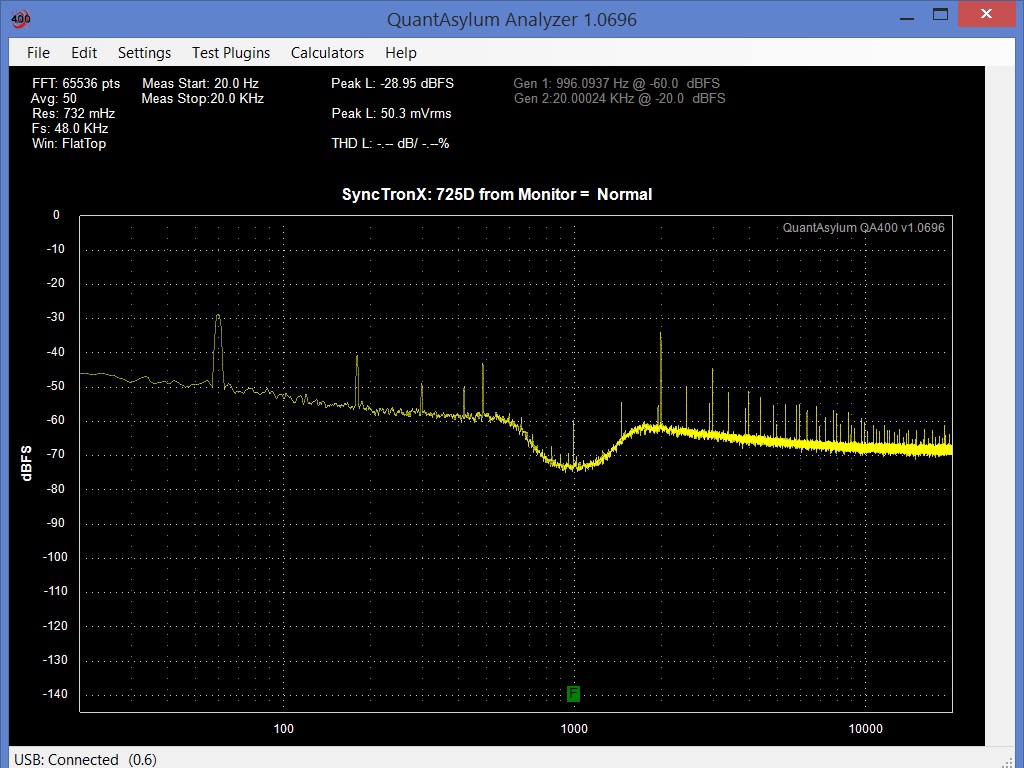Click the Gen 1: 996.0937 Hz generator label
1024x768 pixels.
pyautogui.click(x=616, y=84)
